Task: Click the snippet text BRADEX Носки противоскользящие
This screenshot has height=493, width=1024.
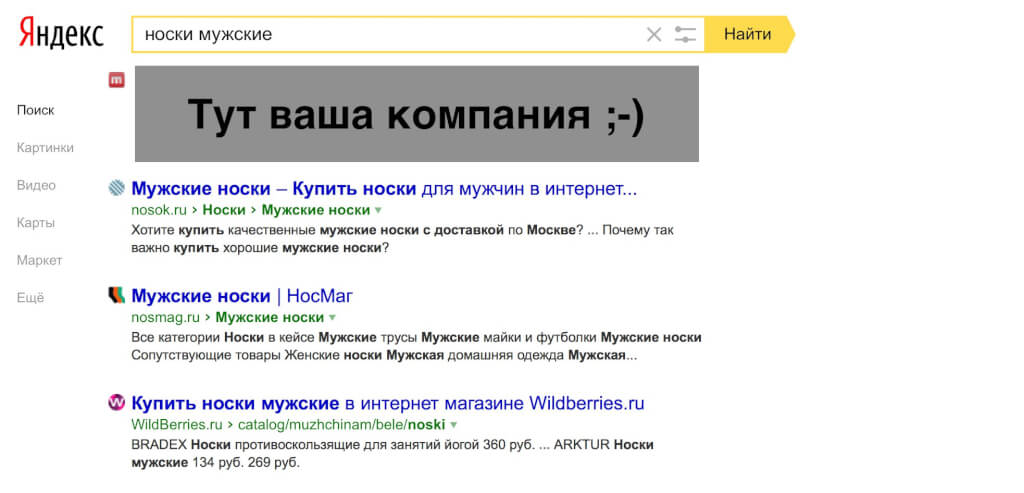Action: pyautogui.click(x=392, y=454)
